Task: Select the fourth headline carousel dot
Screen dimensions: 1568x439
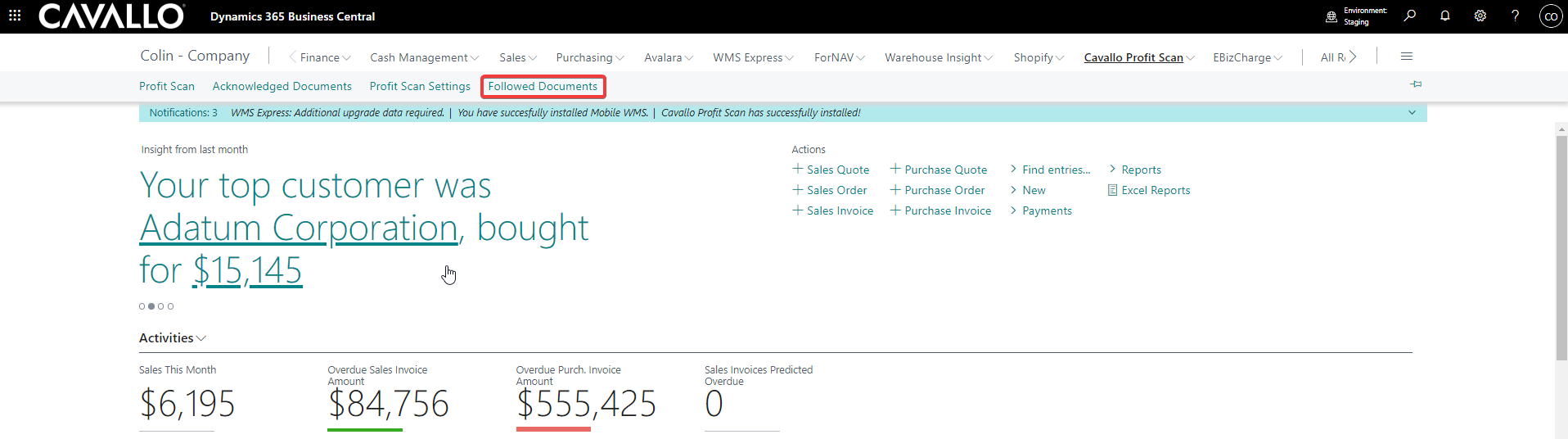Action: click(x=171, y=306)
